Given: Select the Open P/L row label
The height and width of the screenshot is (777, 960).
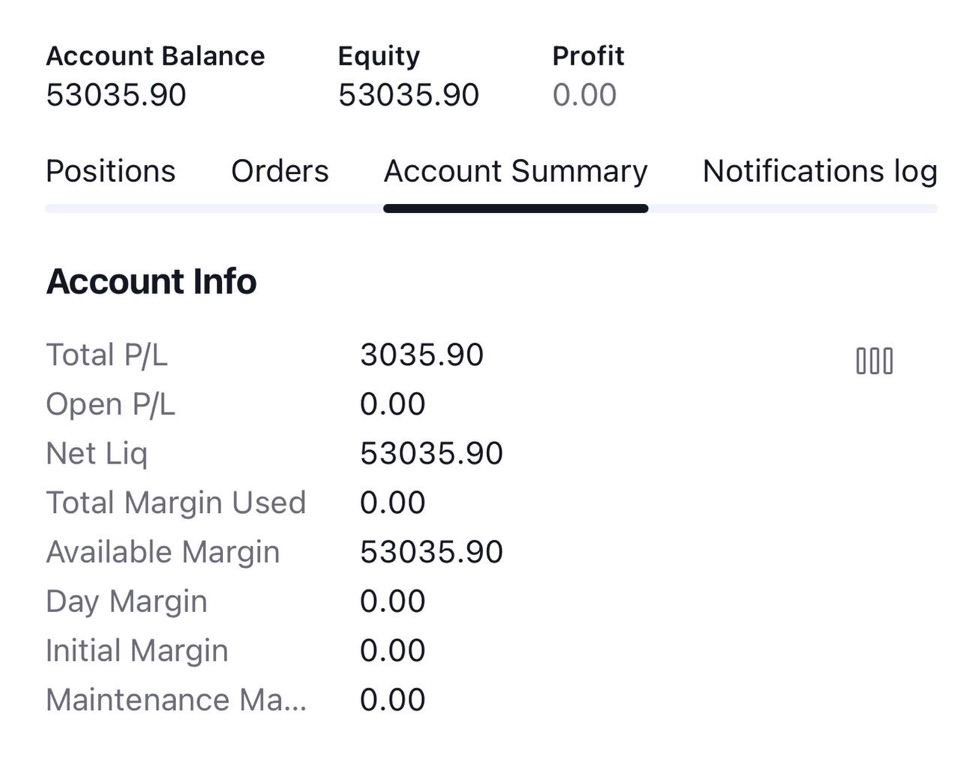Looking at the screenshot, I should pyautogui.click(x=111, y=405).
